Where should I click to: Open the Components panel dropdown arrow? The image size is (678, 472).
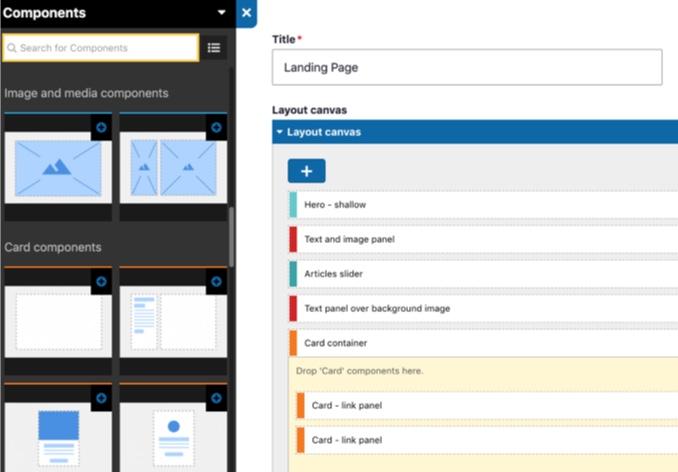coord(222,13)
